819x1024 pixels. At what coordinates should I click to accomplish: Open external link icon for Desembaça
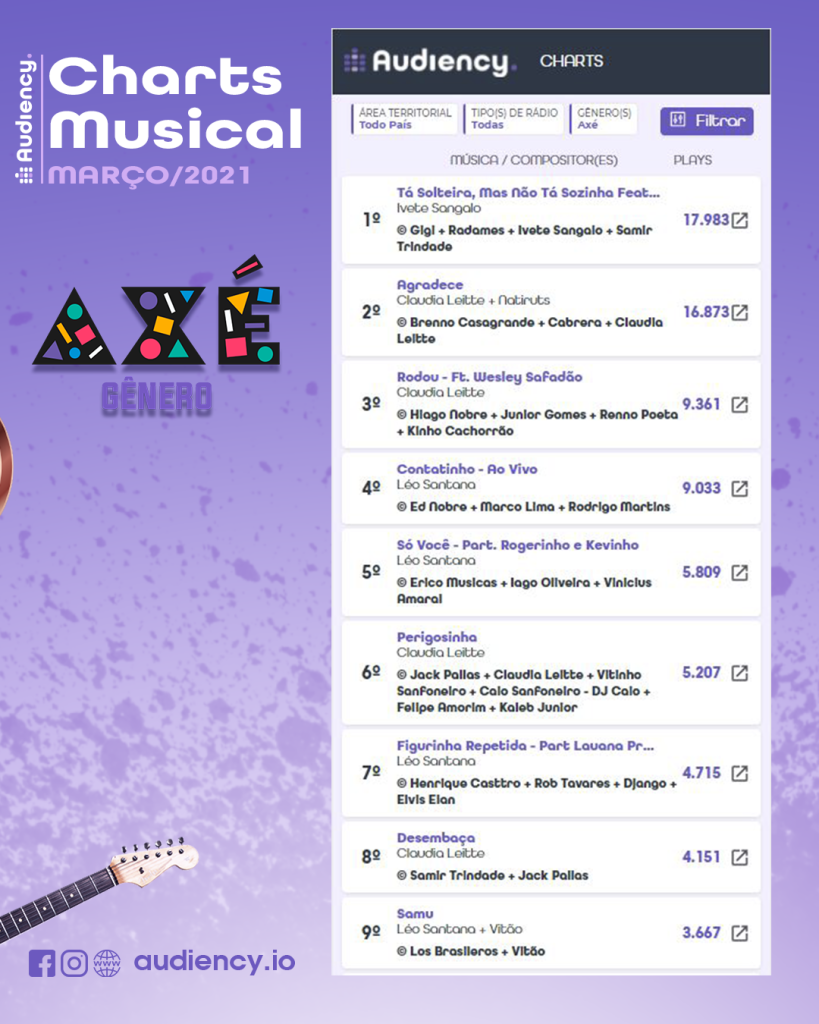[x=739, y=857]
